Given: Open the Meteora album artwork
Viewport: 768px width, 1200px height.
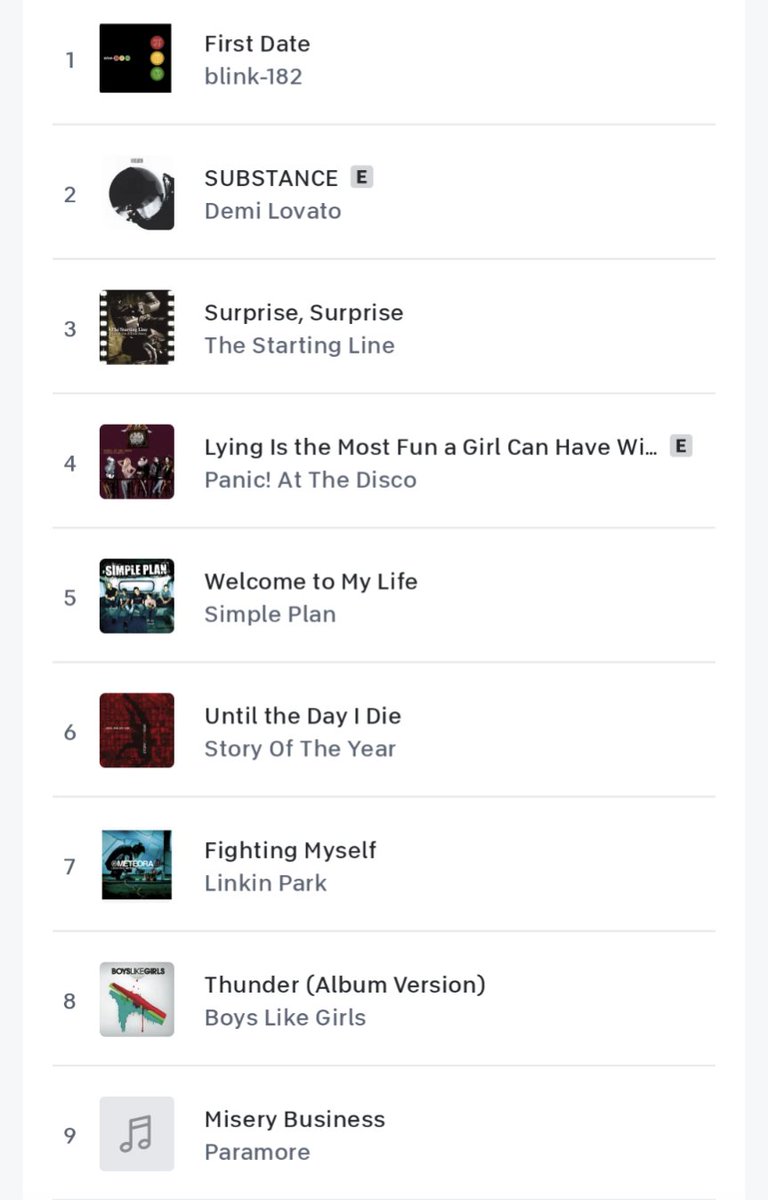Looking at the screenshot, I should click(136, 865).
